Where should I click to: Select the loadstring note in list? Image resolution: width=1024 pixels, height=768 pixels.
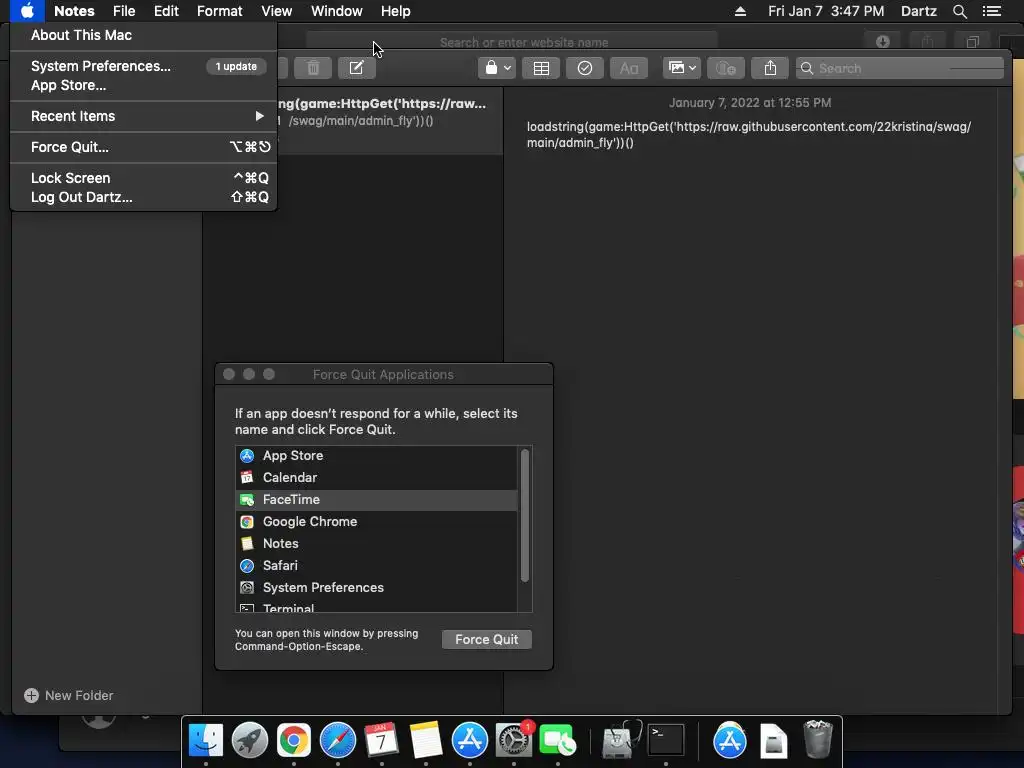pyautogui.click(x=390, y=120)
